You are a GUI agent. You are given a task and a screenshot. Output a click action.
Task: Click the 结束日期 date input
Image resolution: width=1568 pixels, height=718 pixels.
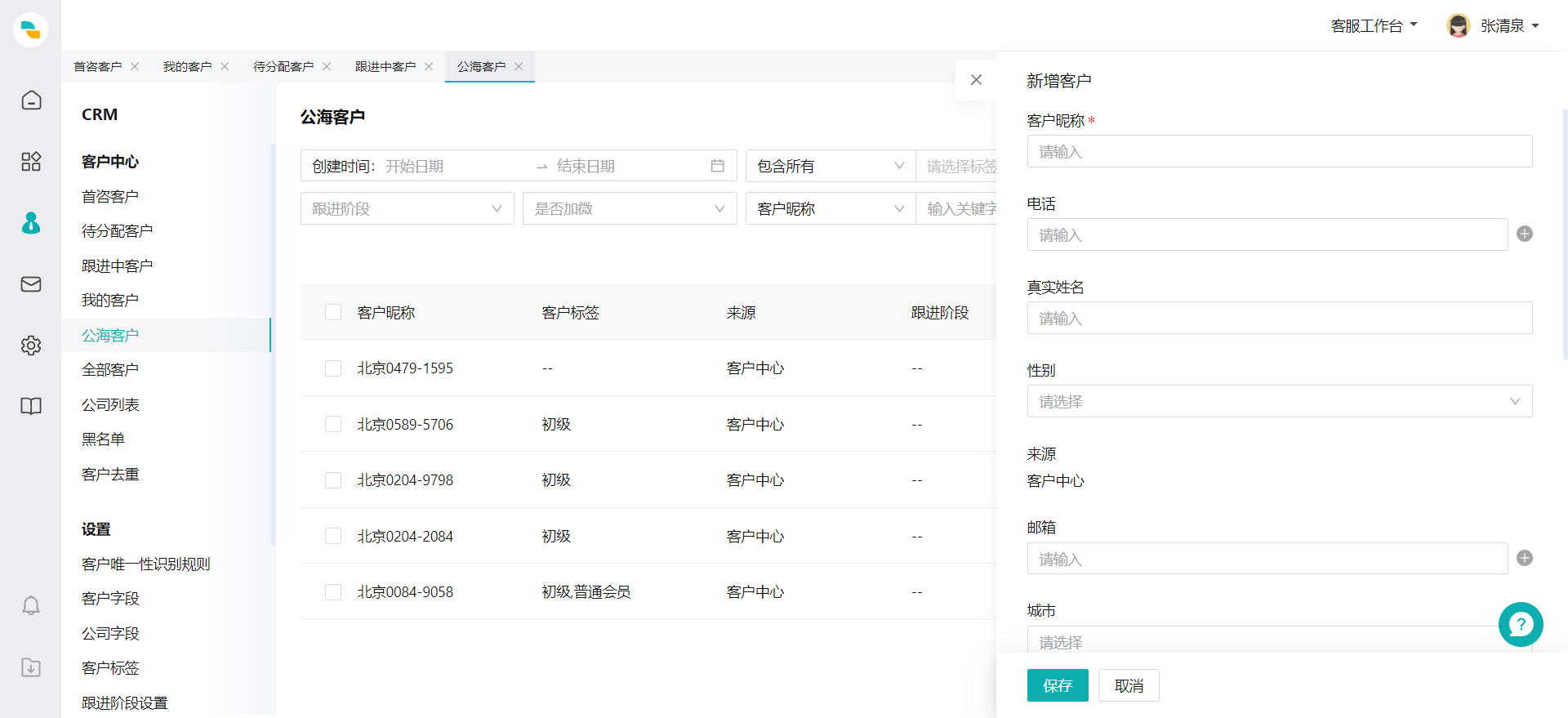click(x=629, y=166)
